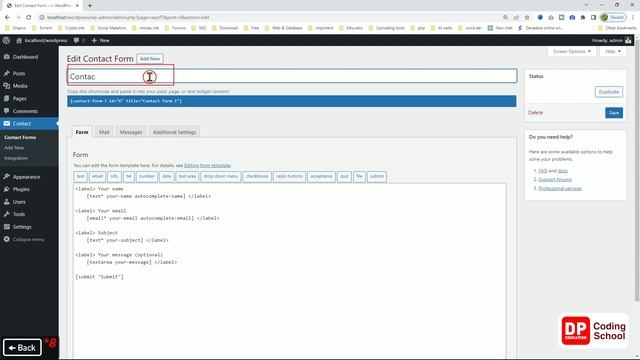Click the browser address bar

[269, 18]
